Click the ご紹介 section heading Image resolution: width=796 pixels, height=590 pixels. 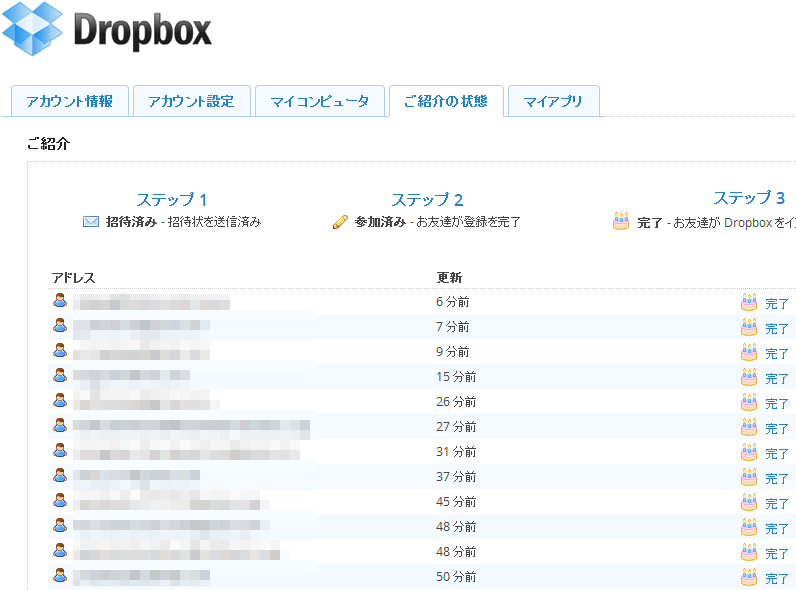pyautogui.click(x=48, y=144)
